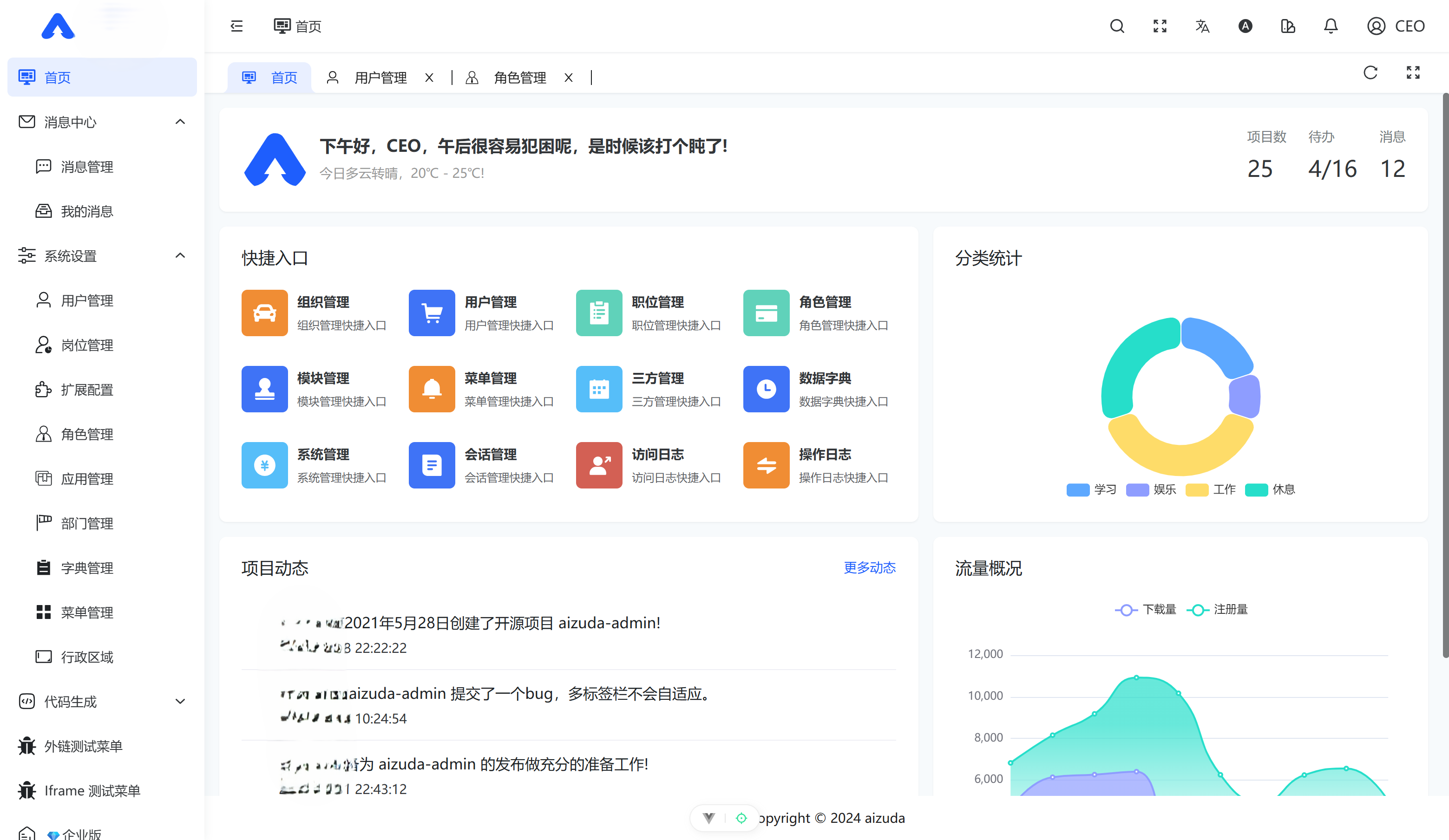Screen dimensions: 1449x840
Task: Open 部门管理 in the sidebar
Action: point(102,523)
